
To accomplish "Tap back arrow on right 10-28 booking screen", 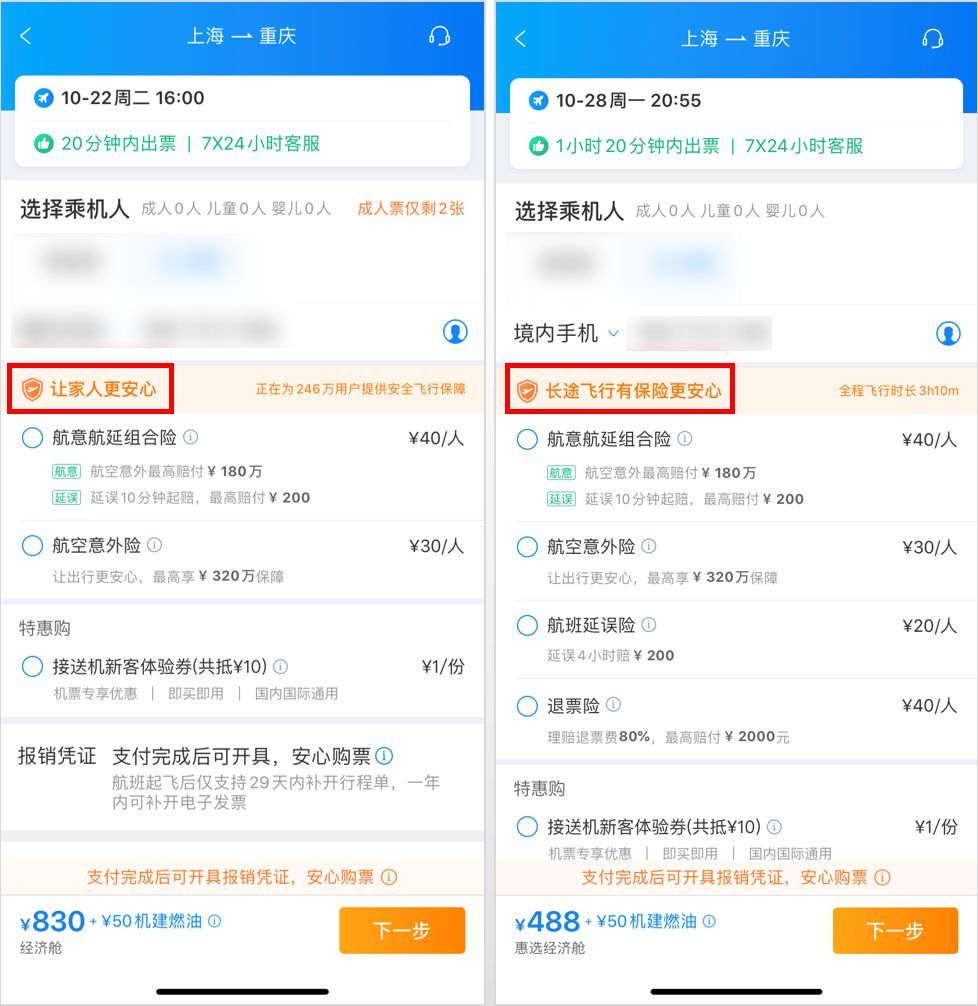I will tap(520, 38).
